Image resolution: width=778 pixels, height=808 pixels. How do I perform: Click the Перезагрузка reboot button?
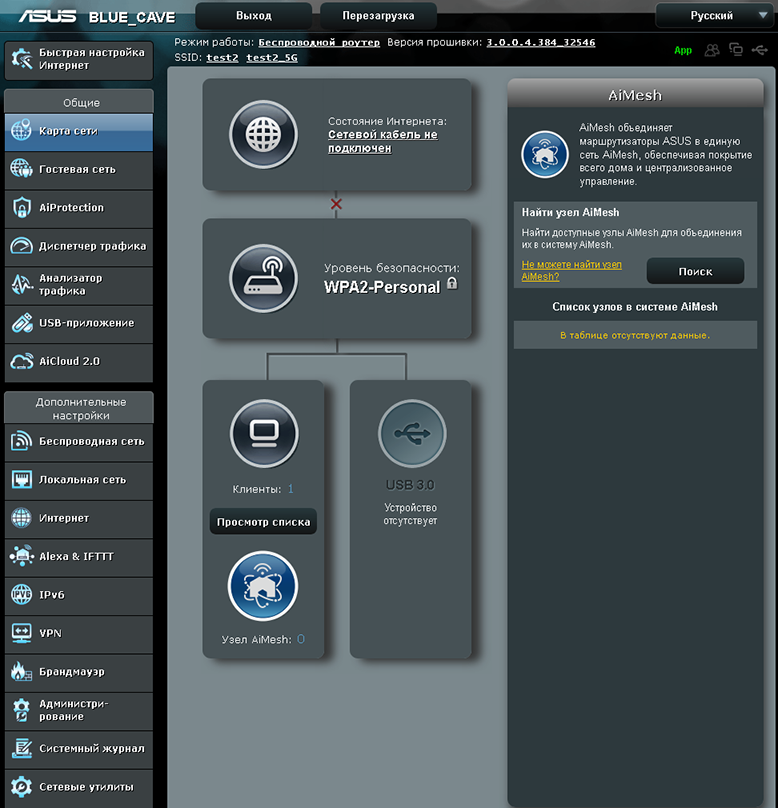pyautogui.click(x=378, y=16)
